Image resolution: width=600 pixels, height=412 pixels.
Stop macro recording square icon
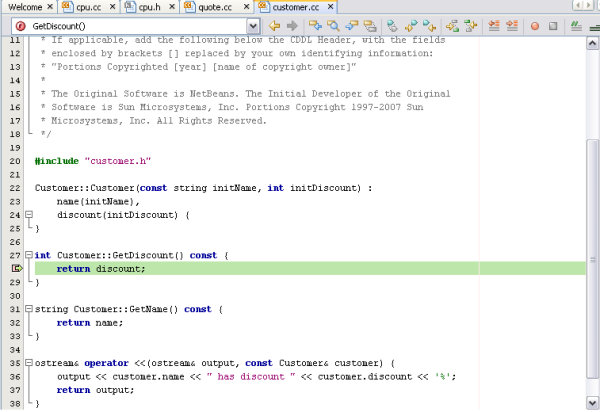click(553, 26)
